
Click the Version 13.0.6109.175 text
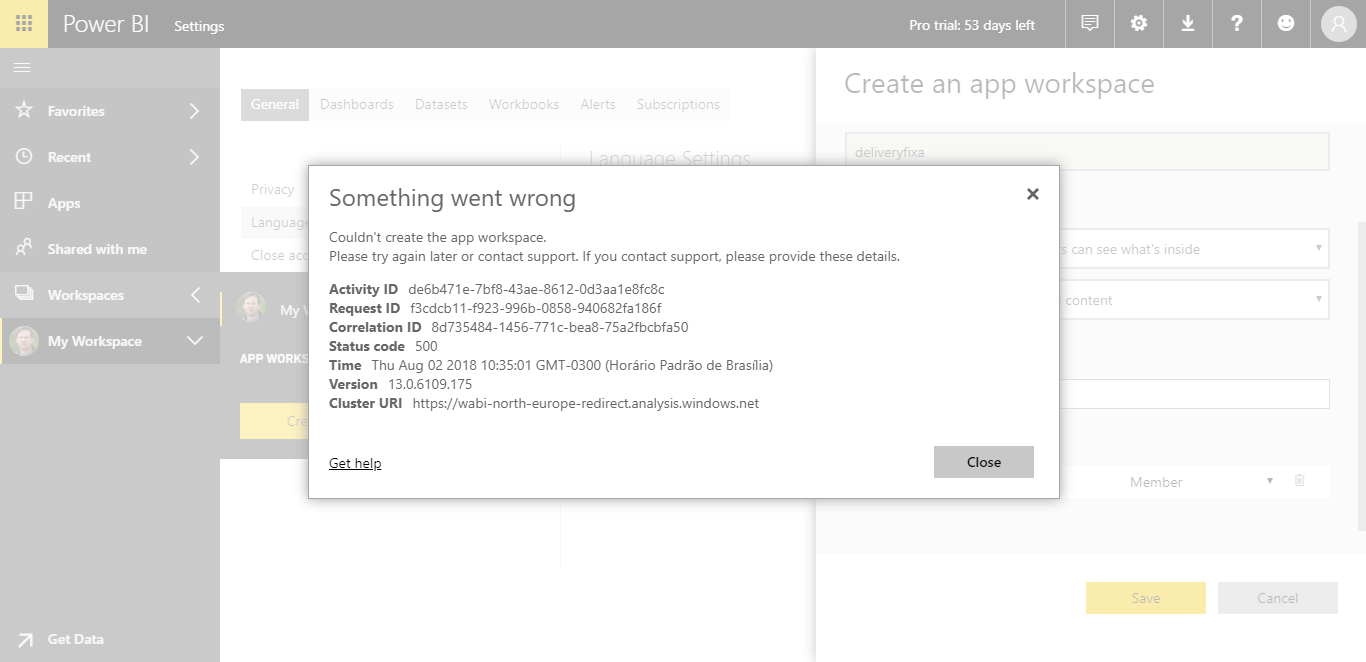click(400, 384)
